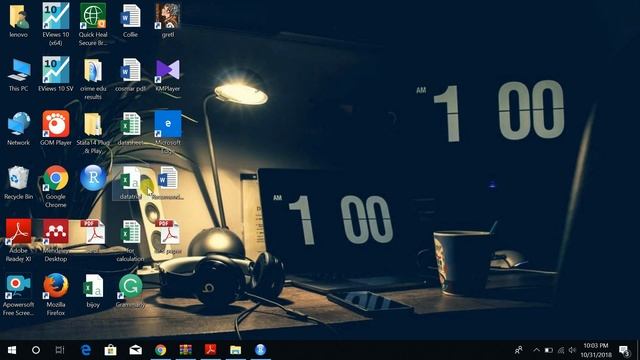Open the 10:03 PM clock and calendar
The image size is (640, 360).
(x=596, y=350)
